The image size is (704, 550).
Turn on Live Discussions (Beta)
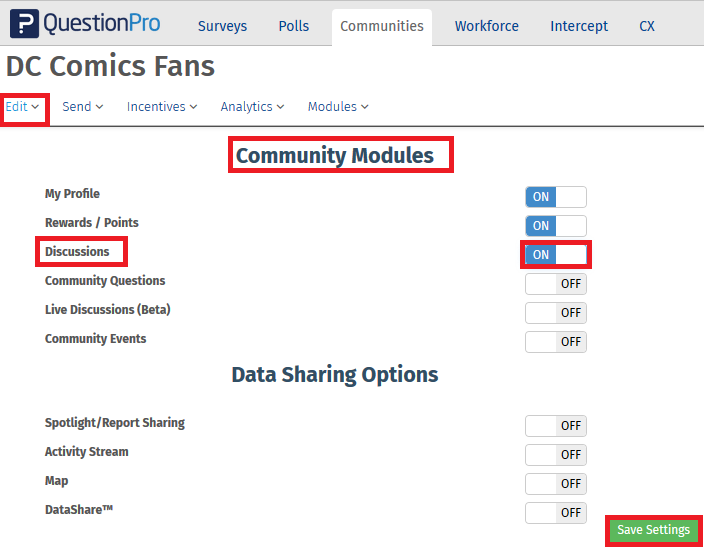(x=555, y=313)
